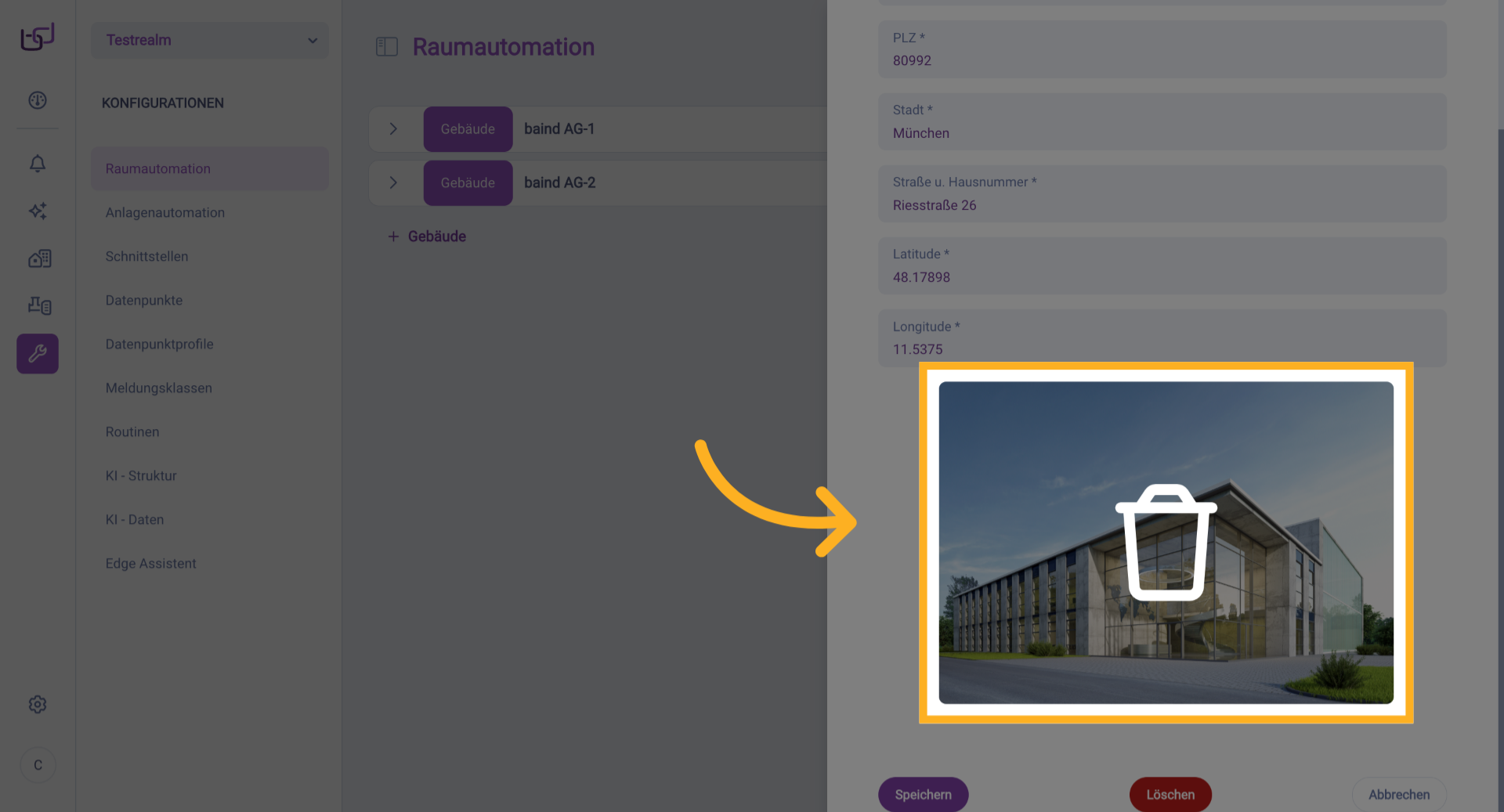Expand the baind AG-1 building row
1504x812 pixels.
point(393,129)
